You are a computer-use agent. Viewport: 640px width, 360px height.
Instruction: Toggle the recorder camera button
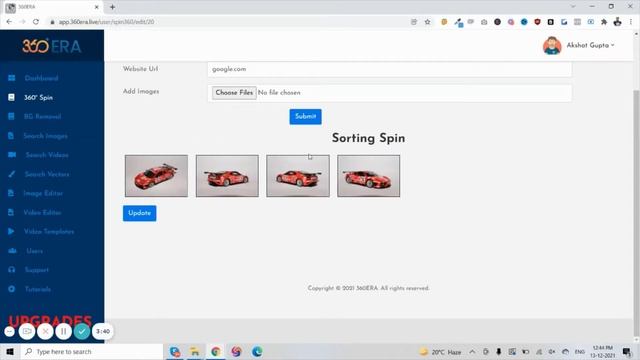pyautogui.click(x=27, y=331)
